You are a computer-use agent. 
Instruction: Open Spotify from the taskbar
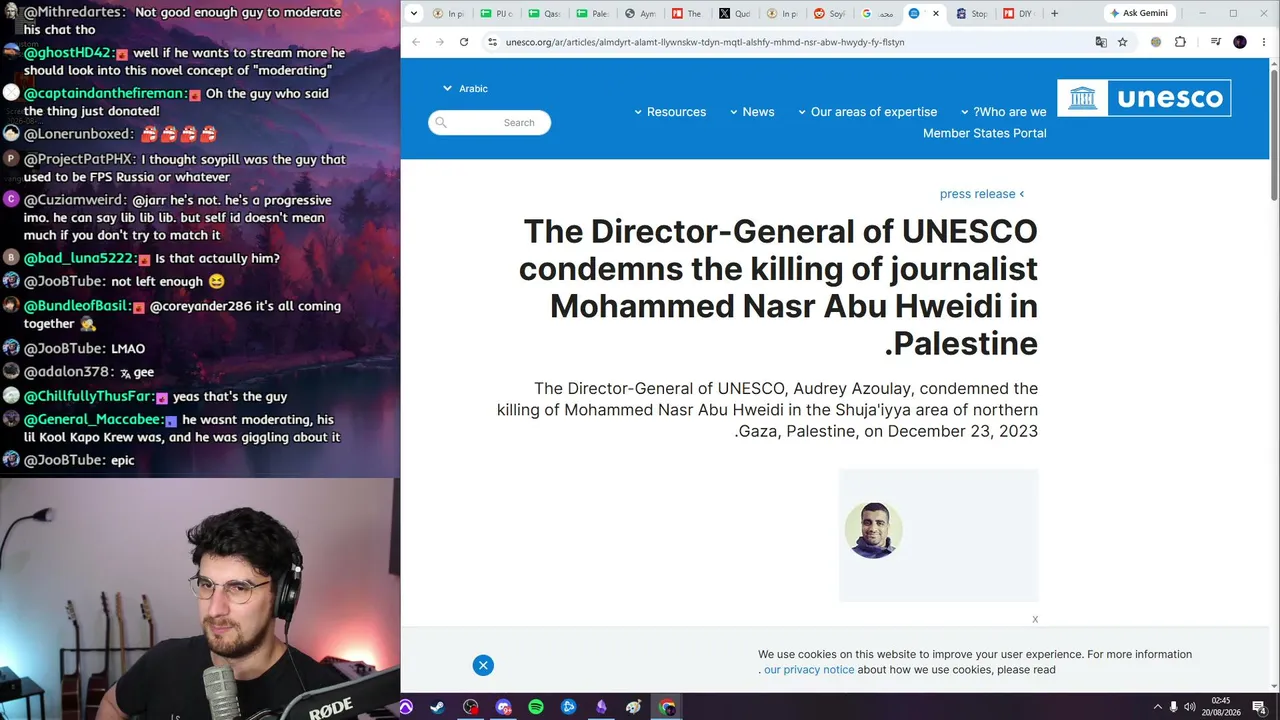coord(536,707)
